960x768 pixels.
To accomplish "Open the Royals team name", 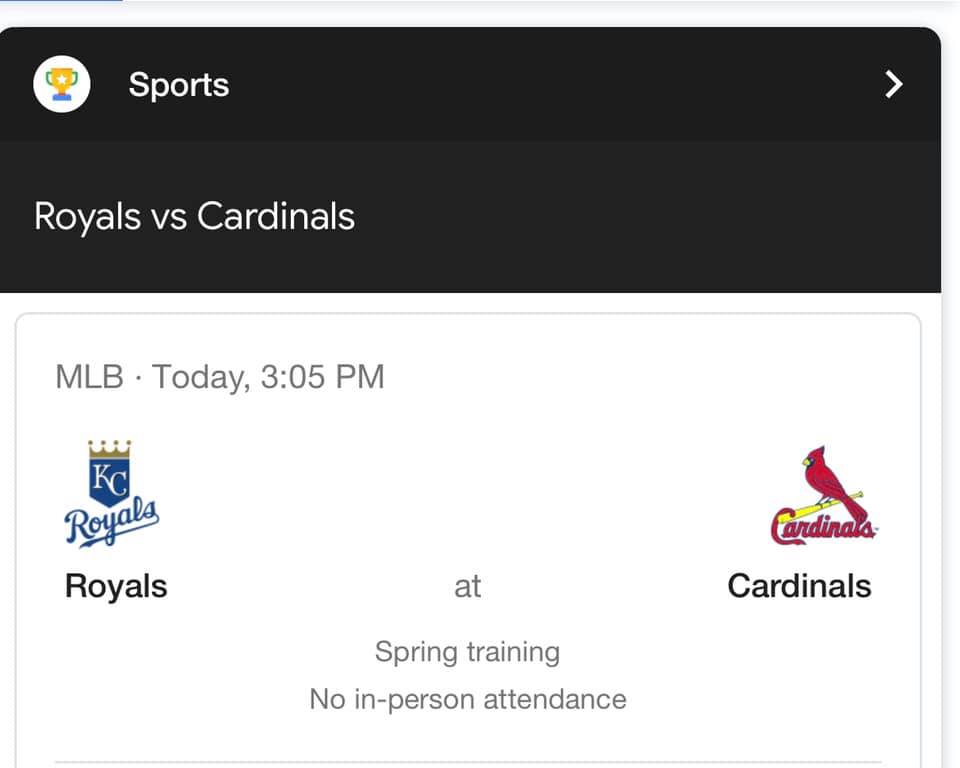I will tap(116, 586).
